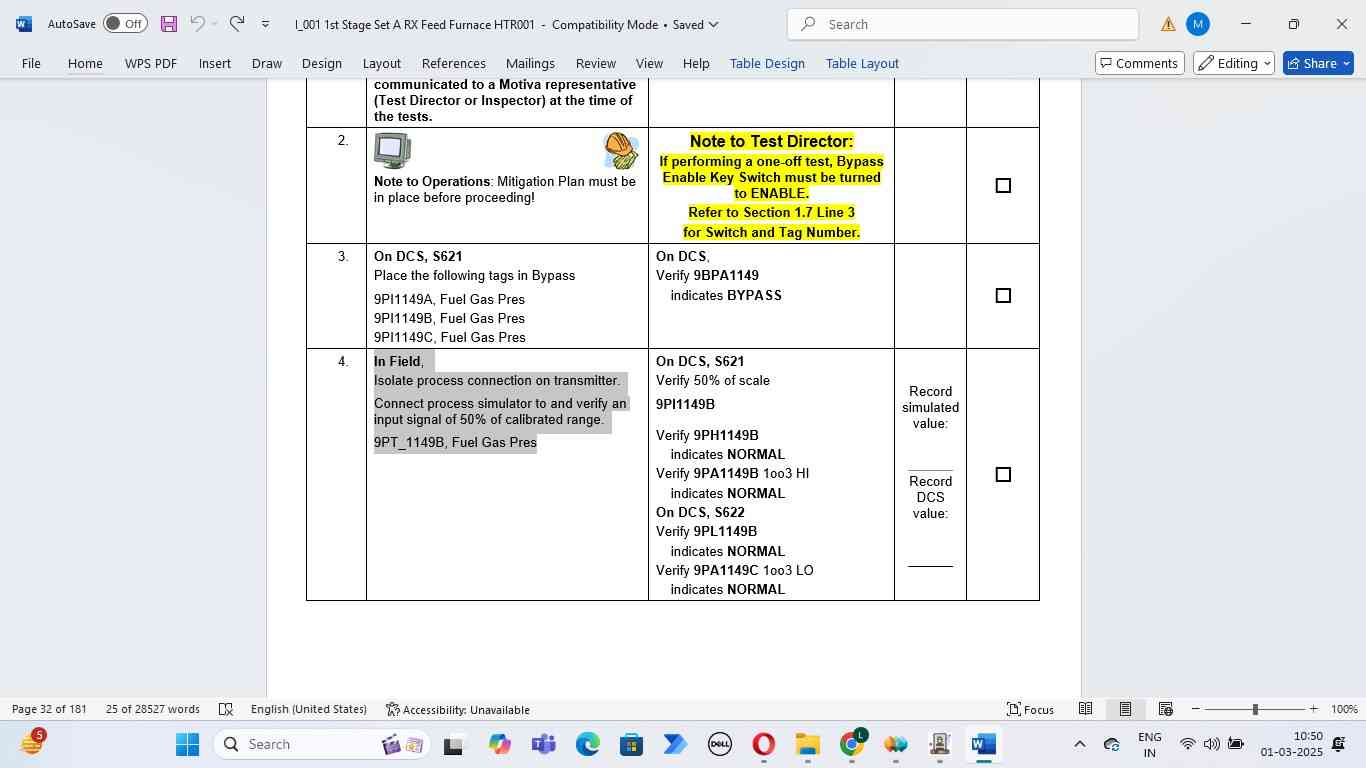
Task: Open the References tab
Action: coord(454,63)
